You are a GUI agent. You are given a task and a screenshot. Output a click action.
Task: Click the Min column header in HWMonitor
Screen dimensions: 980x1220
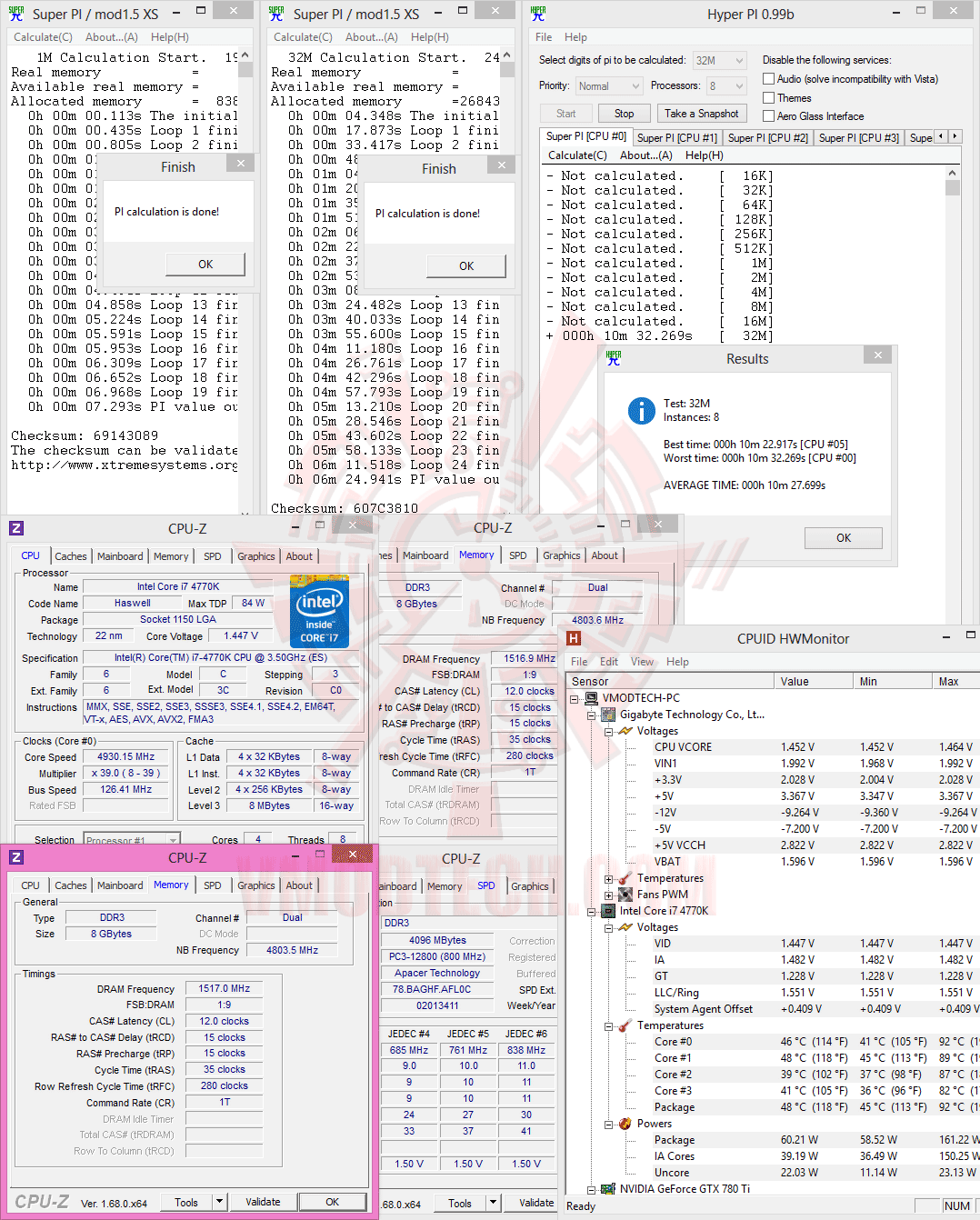893,681
